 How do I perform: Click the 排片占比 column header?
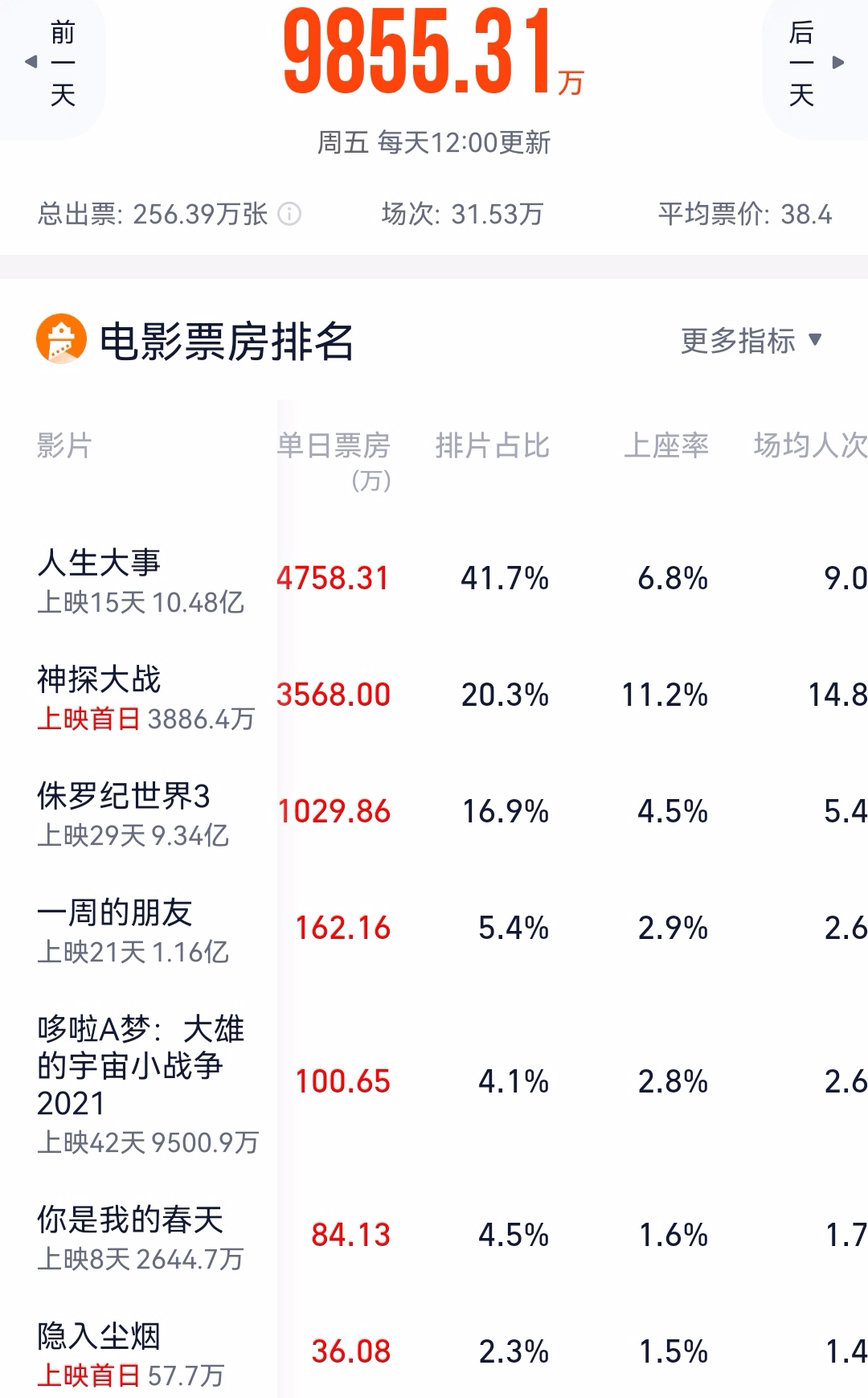point(493,445)
